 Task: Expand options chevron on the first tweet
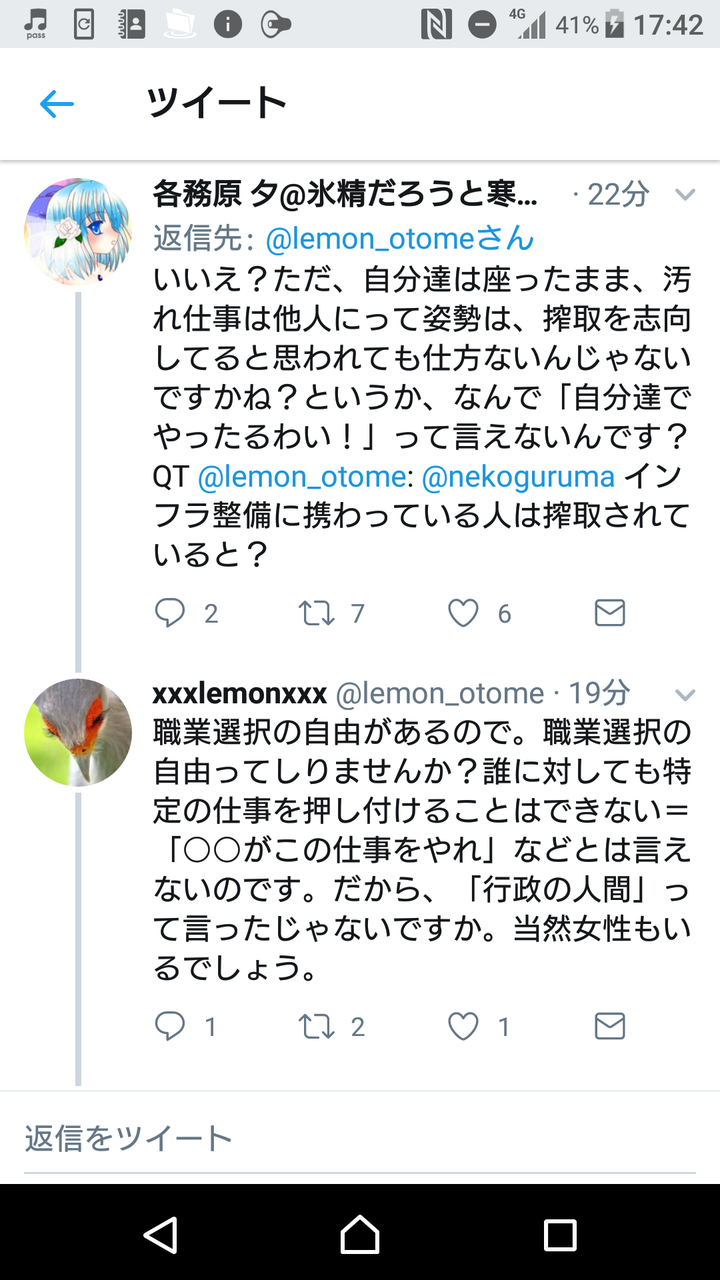pos(685,194)
